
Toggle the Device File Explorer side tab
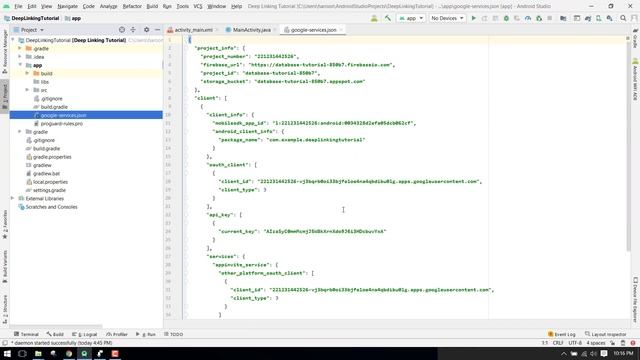[636, 300]
